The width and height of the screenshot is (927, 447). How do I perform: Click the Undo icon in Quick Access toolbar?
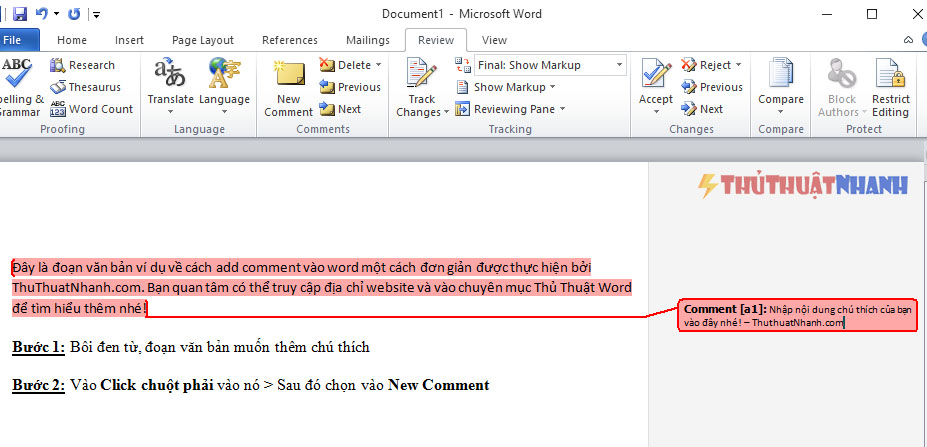coord(42,14)
